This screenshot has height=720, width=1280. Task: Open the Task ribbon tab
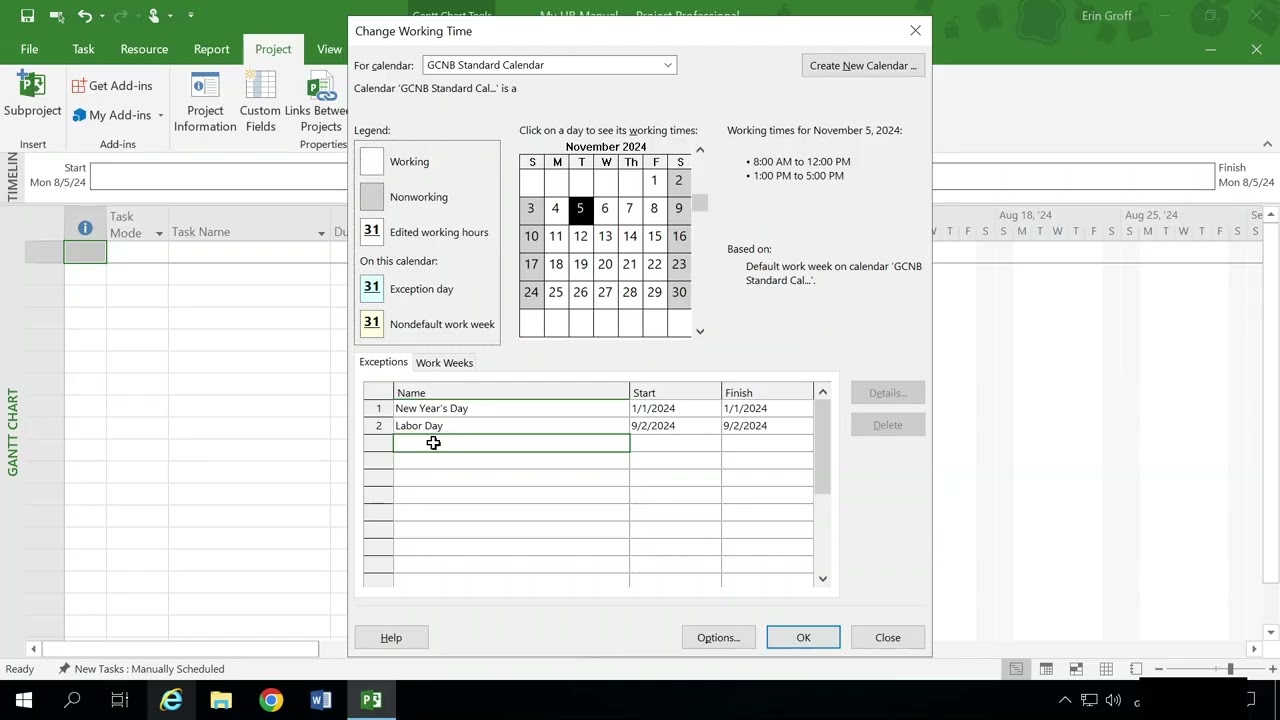[x=83, y=49]
